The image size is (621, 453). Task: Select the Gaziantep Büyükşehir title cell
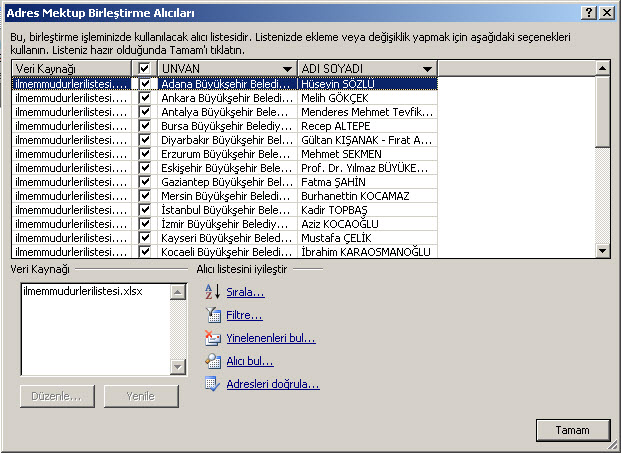227,182
